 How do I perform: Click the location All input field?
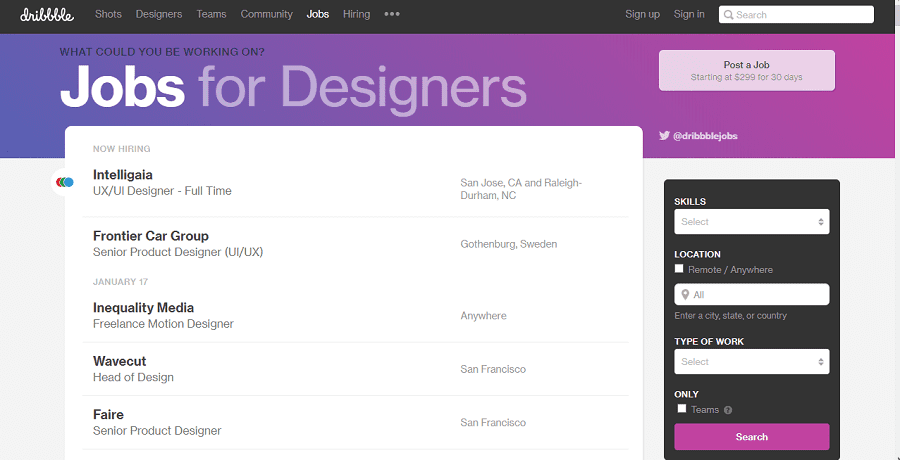751,295
